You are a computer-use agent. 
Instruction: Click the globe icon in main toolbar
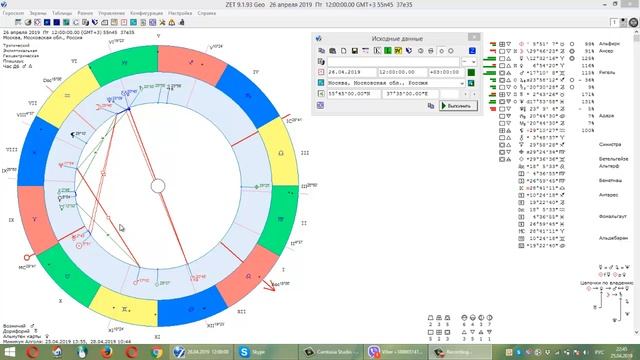pos(28,22)
